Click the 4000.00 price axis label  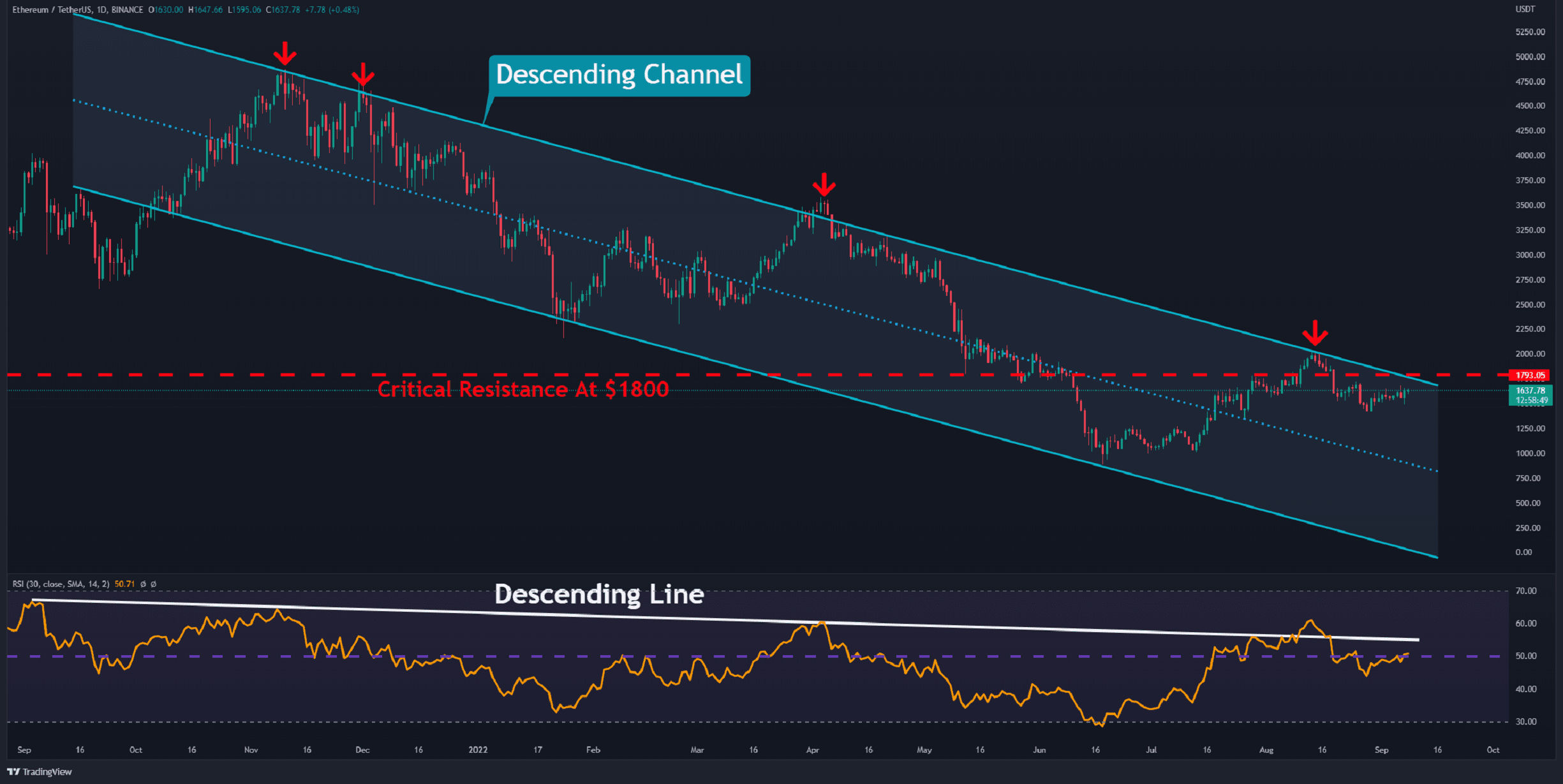(x=1530, y=156)
